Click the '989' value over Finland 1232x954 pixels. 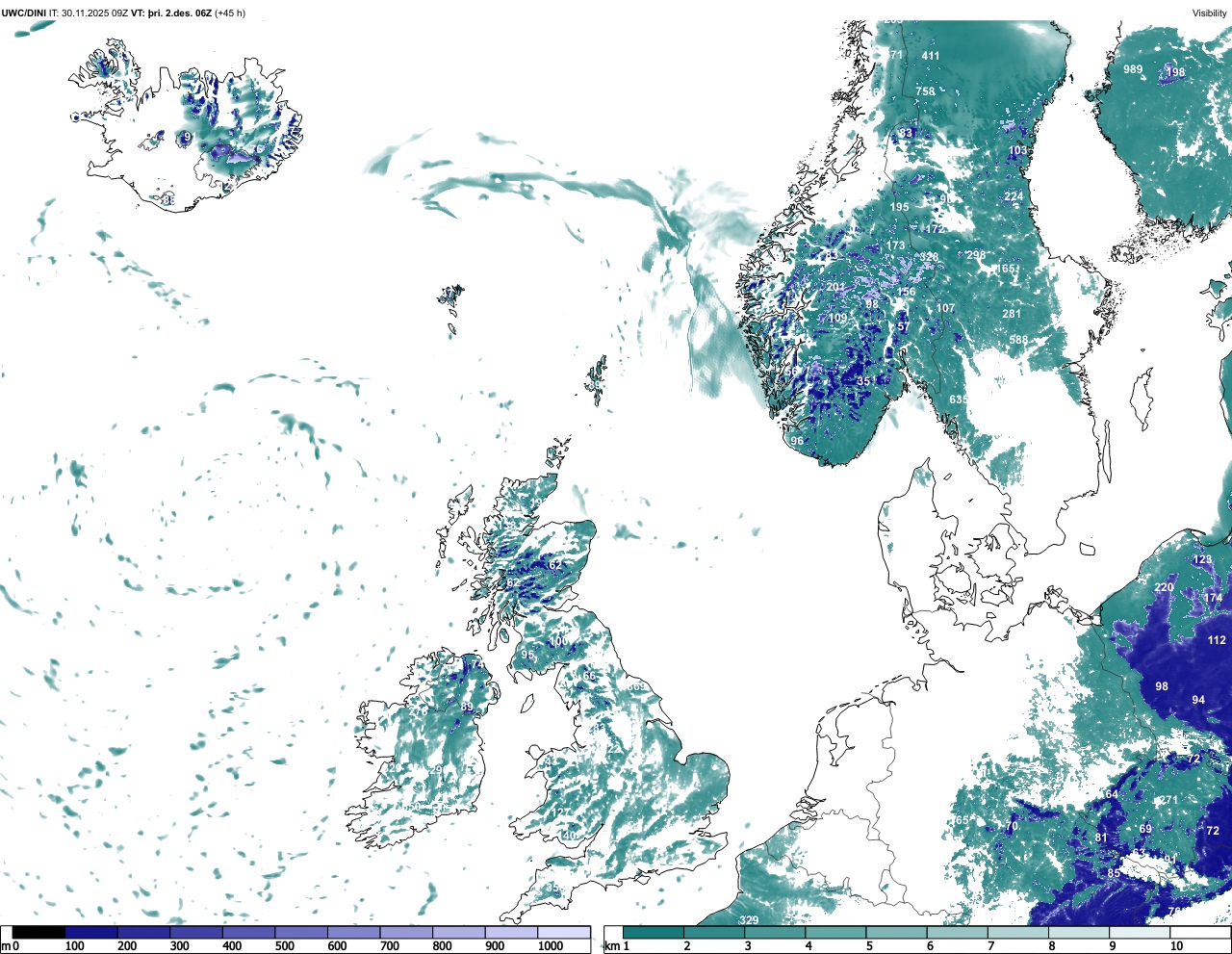1133,69
